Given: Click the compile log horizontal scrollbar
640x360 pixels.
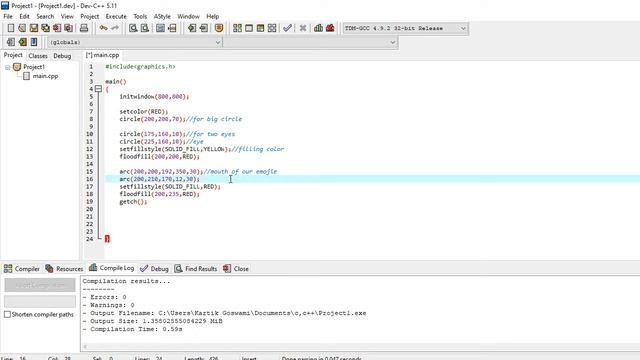Looking at the screenshot, I should [x=359, y=347].
